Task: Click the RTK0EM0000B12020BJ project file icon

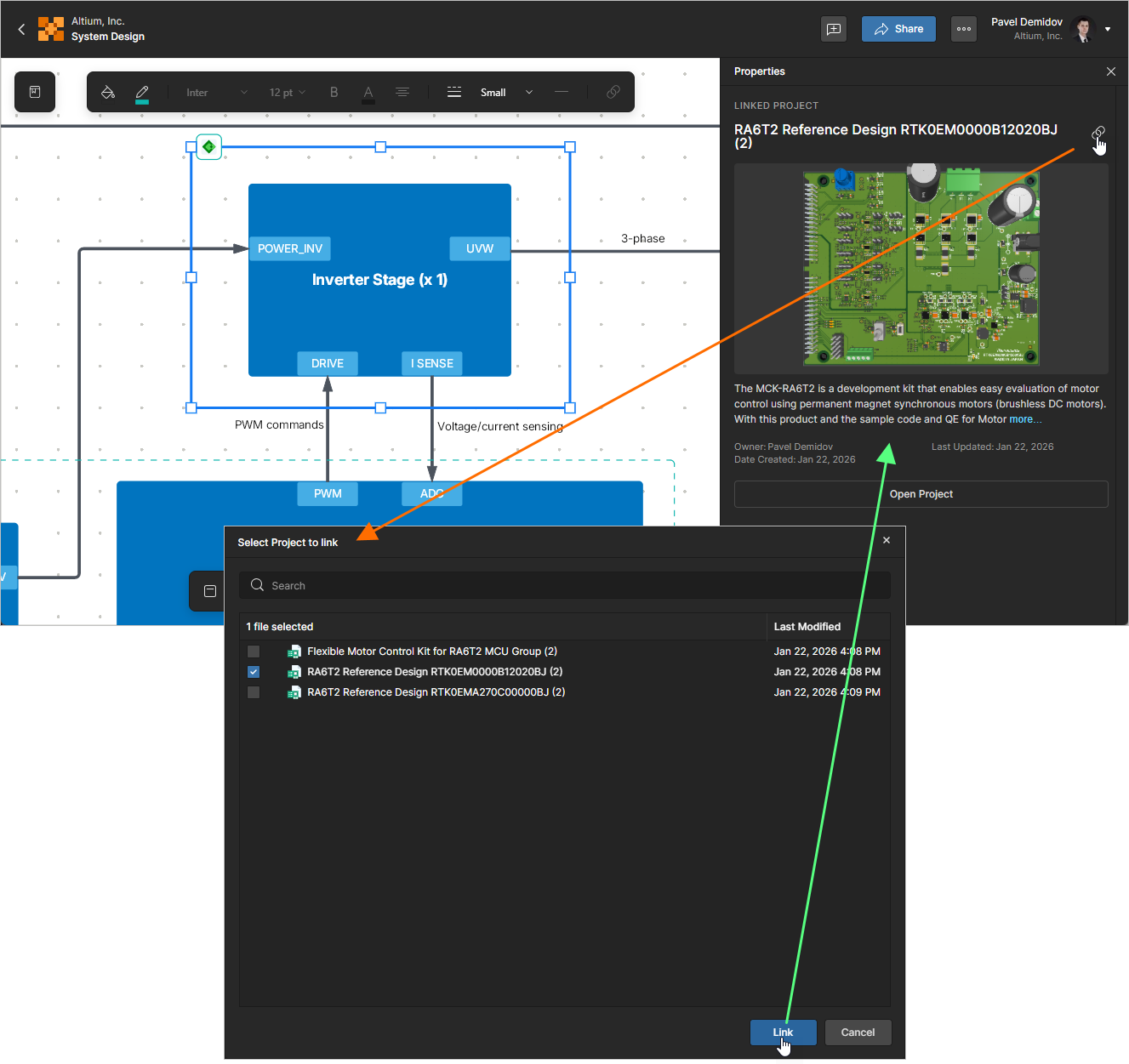Action: pyautogui.click(x=294, y=672)
